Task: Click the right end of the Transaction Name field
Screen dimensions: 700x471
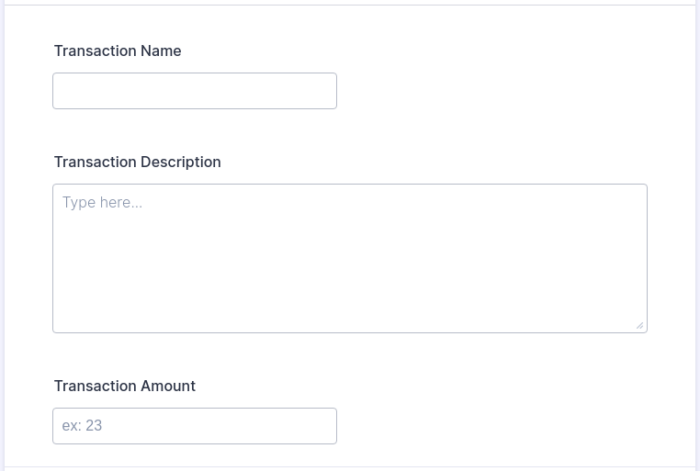Action: 322,91
